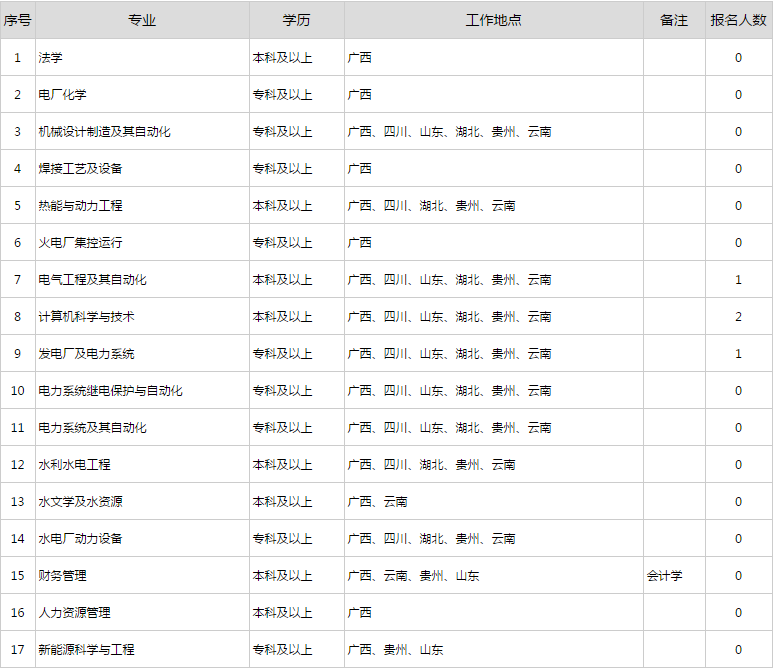
Task: Open the 贵州 link in 水利水电工程 row
Action: click(x=467, y=465)
